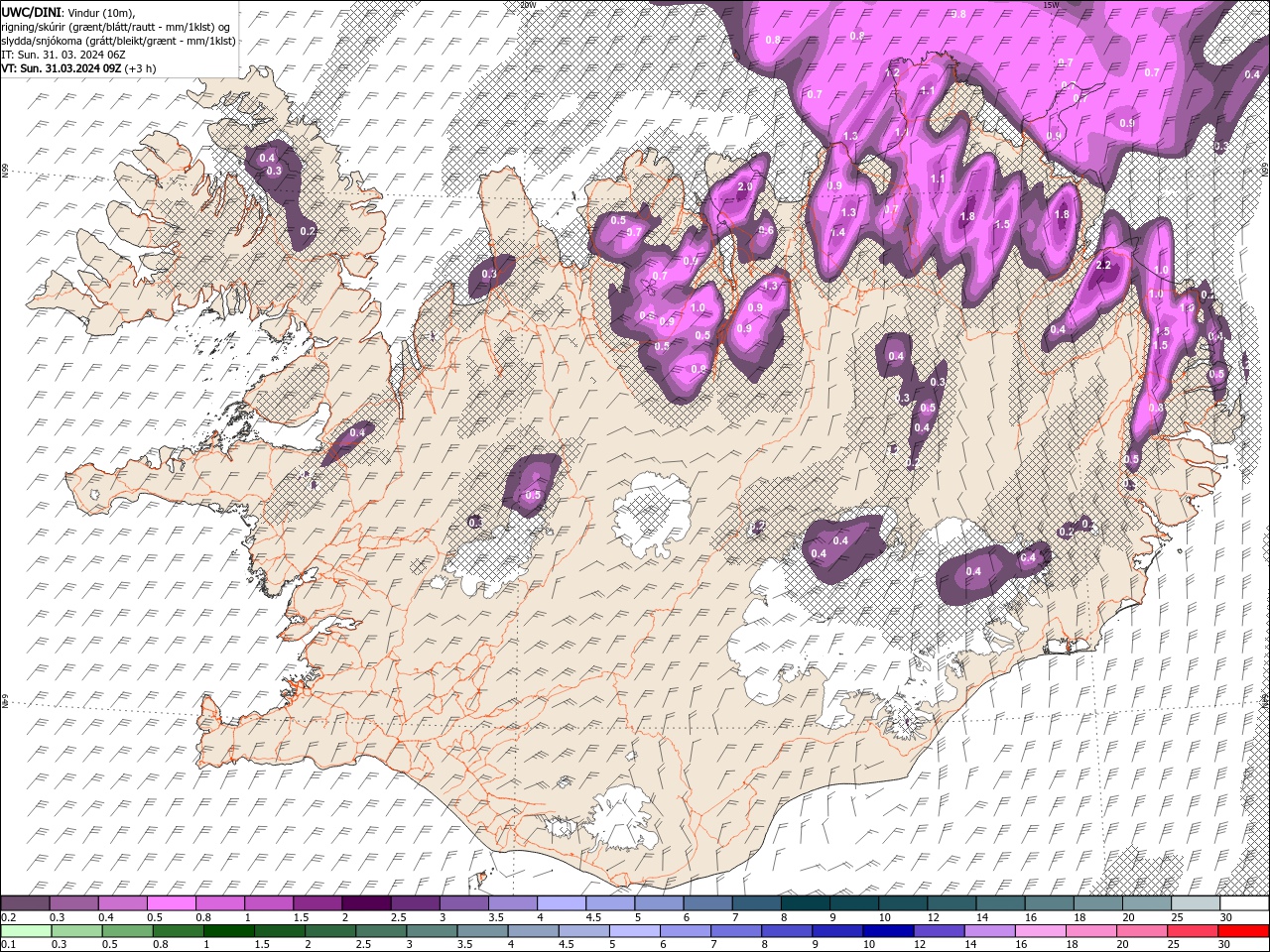
Task: Click the palest green 0.1 rain legend swatch
Action: pyautogui.click(x=26, y=931)
